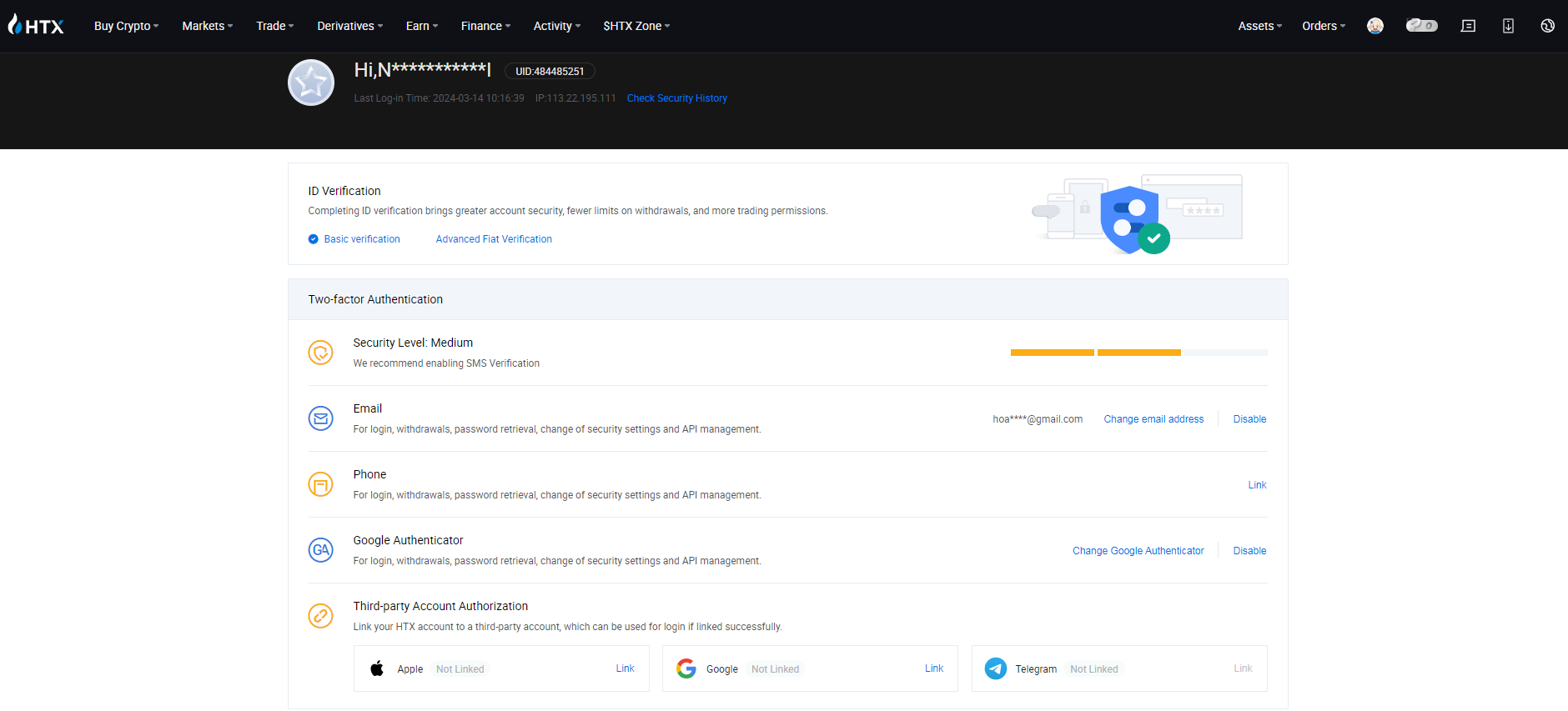Screen dimensions: 1568x711
Task: Click the star profile picture
Action: point(311,83)
